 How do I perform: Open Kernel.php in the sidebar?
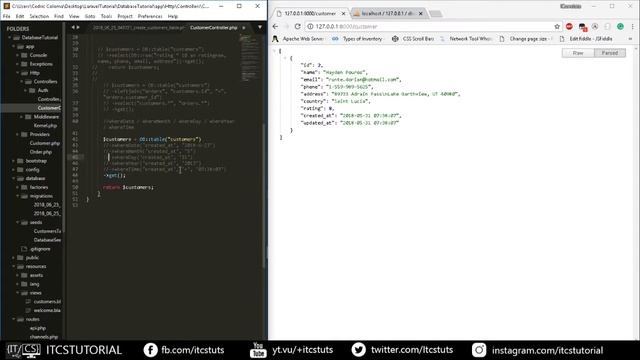click(x=45, y=126)
